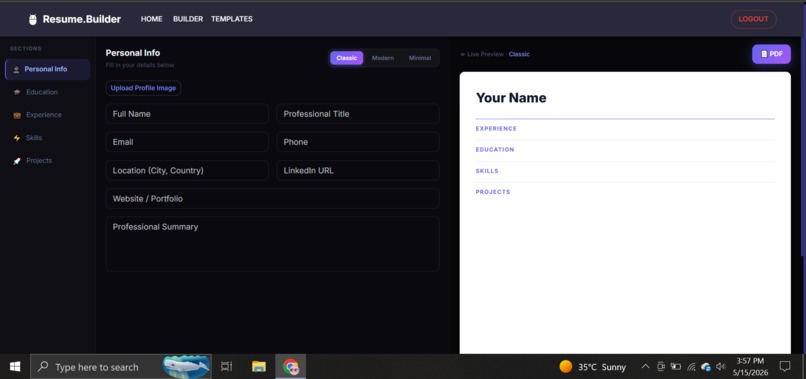Open the notification center icon
The image size is (806, 379).
tap(784, 367)
